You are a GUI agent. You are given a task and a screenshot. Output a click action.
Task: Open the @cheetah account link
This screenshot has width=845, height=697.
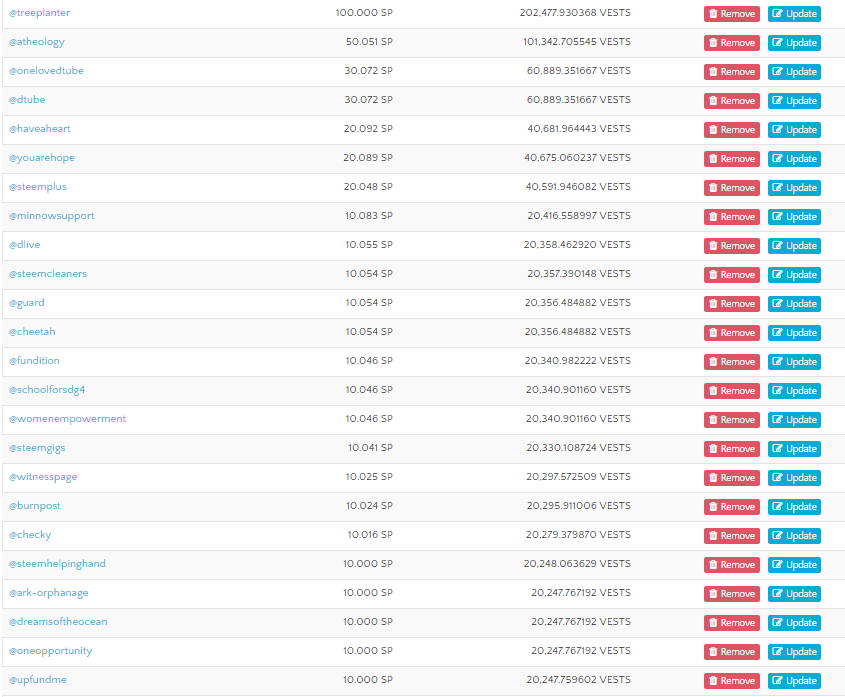(32, 332)
